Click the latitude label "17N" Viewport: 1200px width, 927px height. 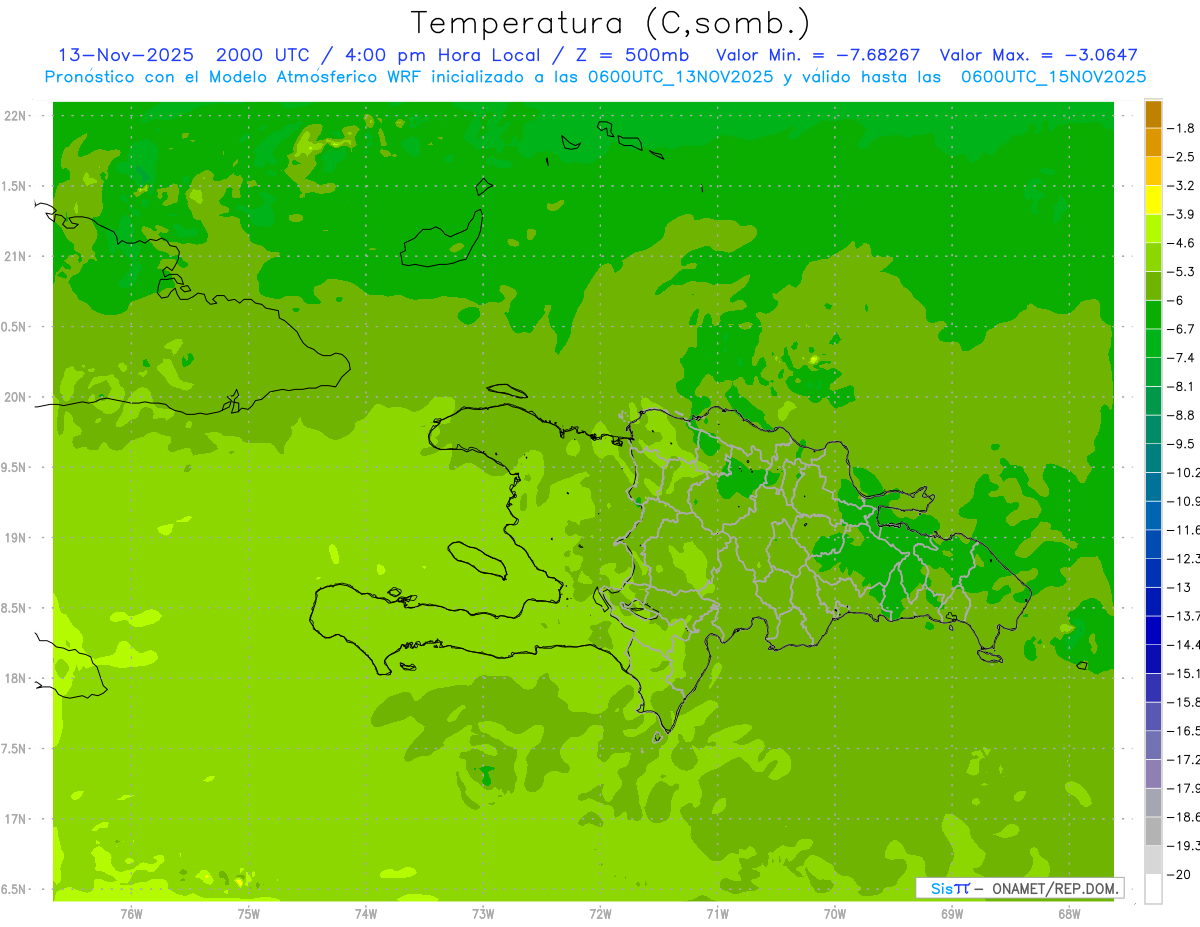[15, 819]
